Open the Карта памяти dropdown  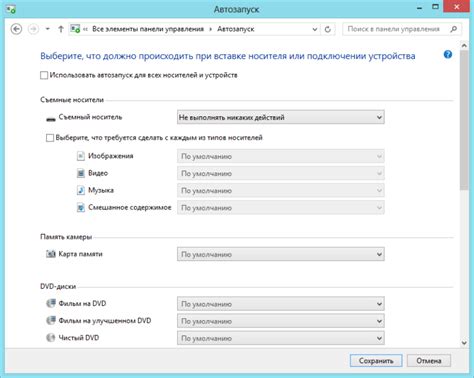pyautogui.click(x=281, y=254)
